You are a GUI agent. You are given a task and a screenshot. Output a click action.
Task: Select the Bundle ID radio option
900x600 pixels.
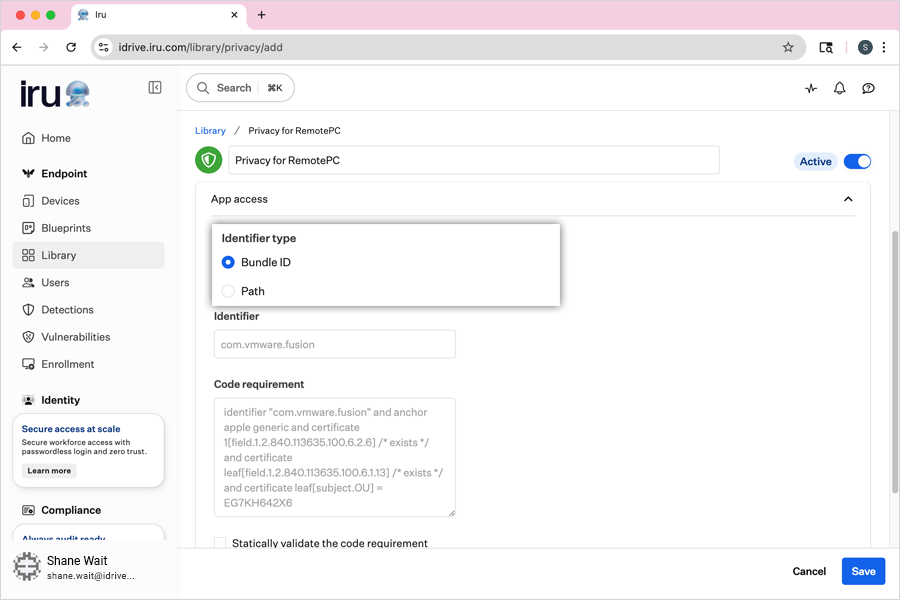[228, 262]
